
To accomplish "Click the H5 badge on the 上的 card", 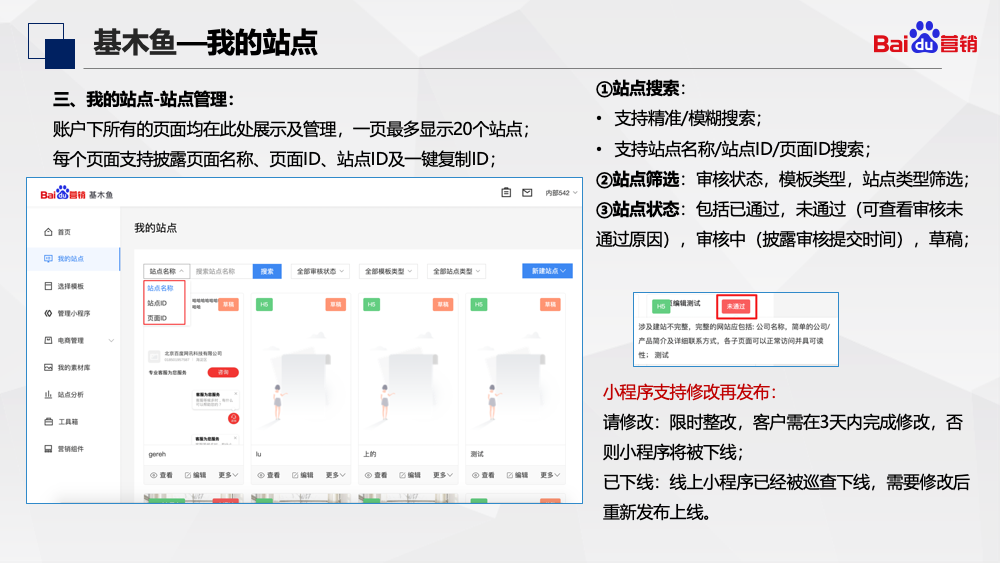I will click(371, 305).
